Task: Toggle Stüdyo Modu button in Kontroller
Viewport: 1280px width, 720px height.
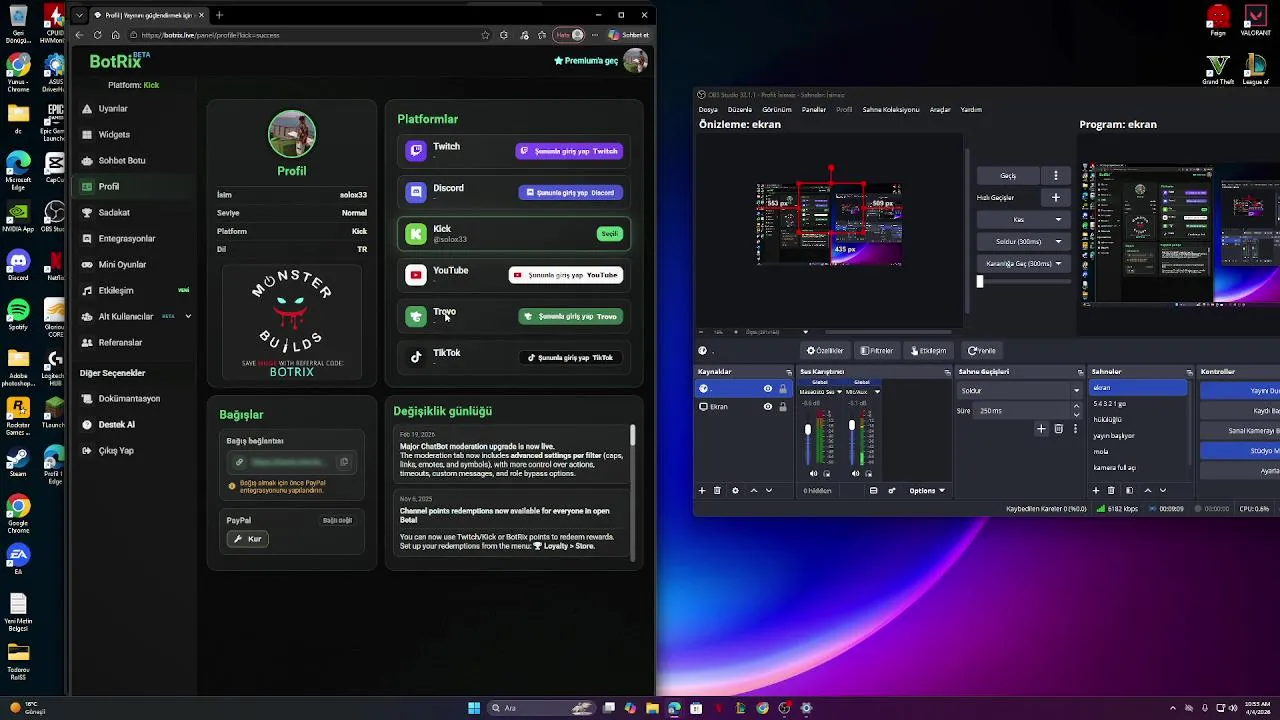Action: [x=1240, y=451]
